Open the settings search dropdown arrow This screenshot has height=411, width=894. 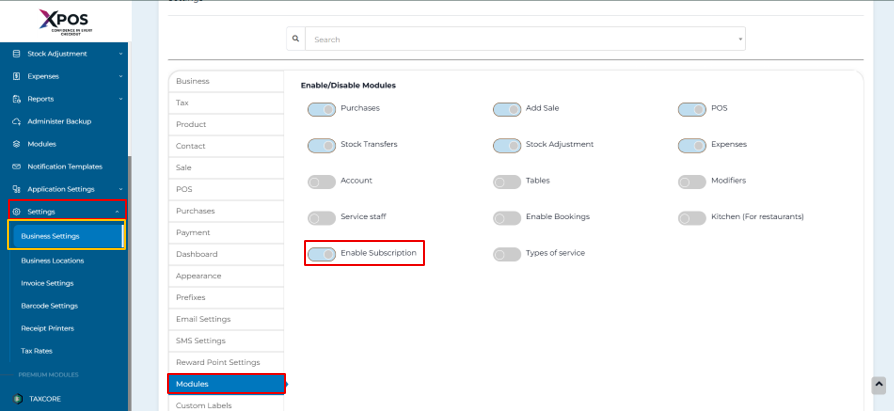point(741,40)
